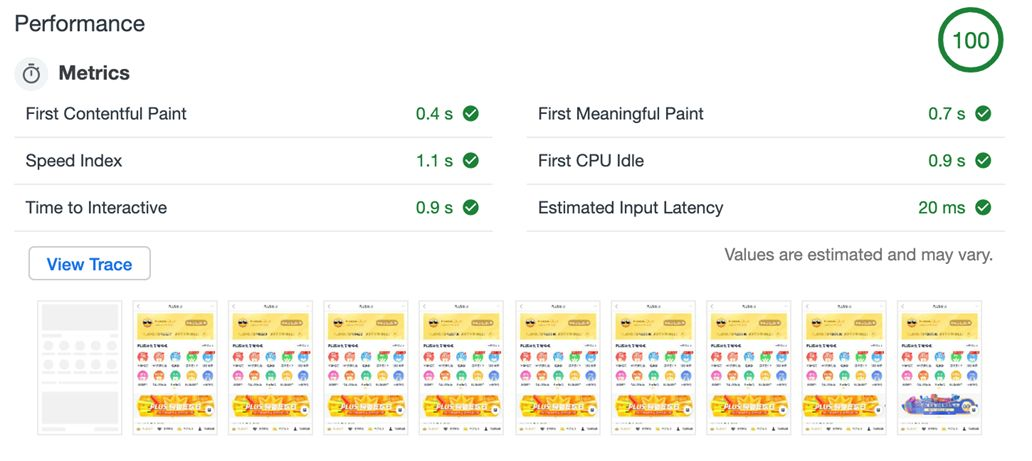This screenshot has height=461, width=1032.
Task: Open the second filmstrip screenshot thumbnail
Action: 175,367
